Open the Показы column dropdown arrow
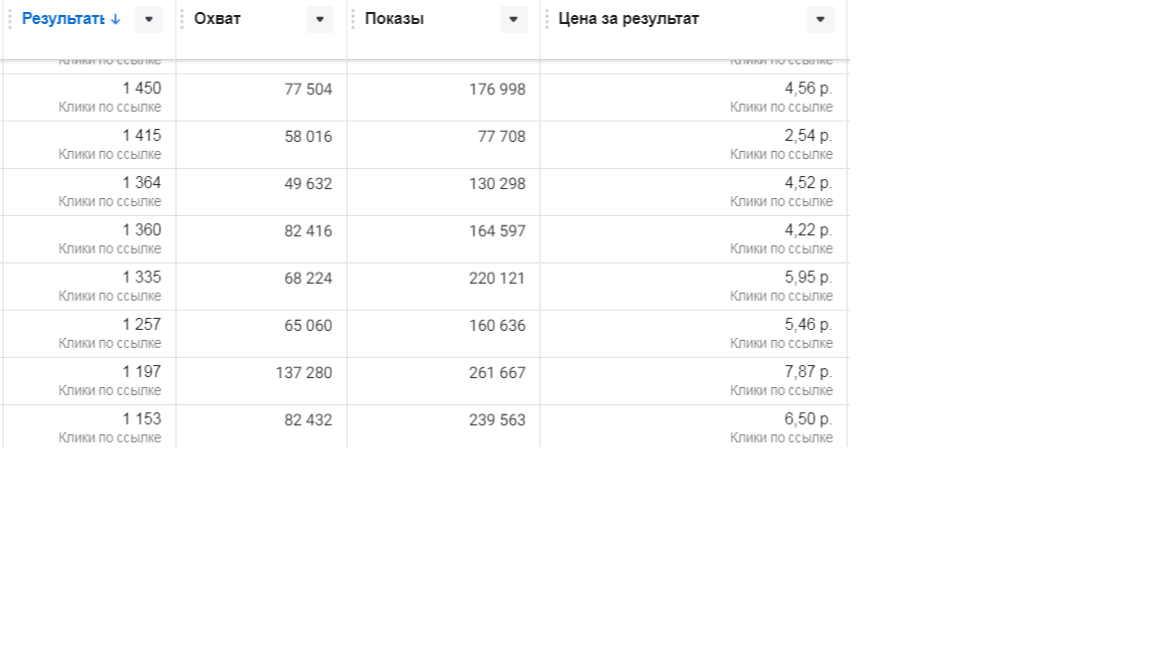The width and height of the screenshot is (1152, 648). [514, 19]
